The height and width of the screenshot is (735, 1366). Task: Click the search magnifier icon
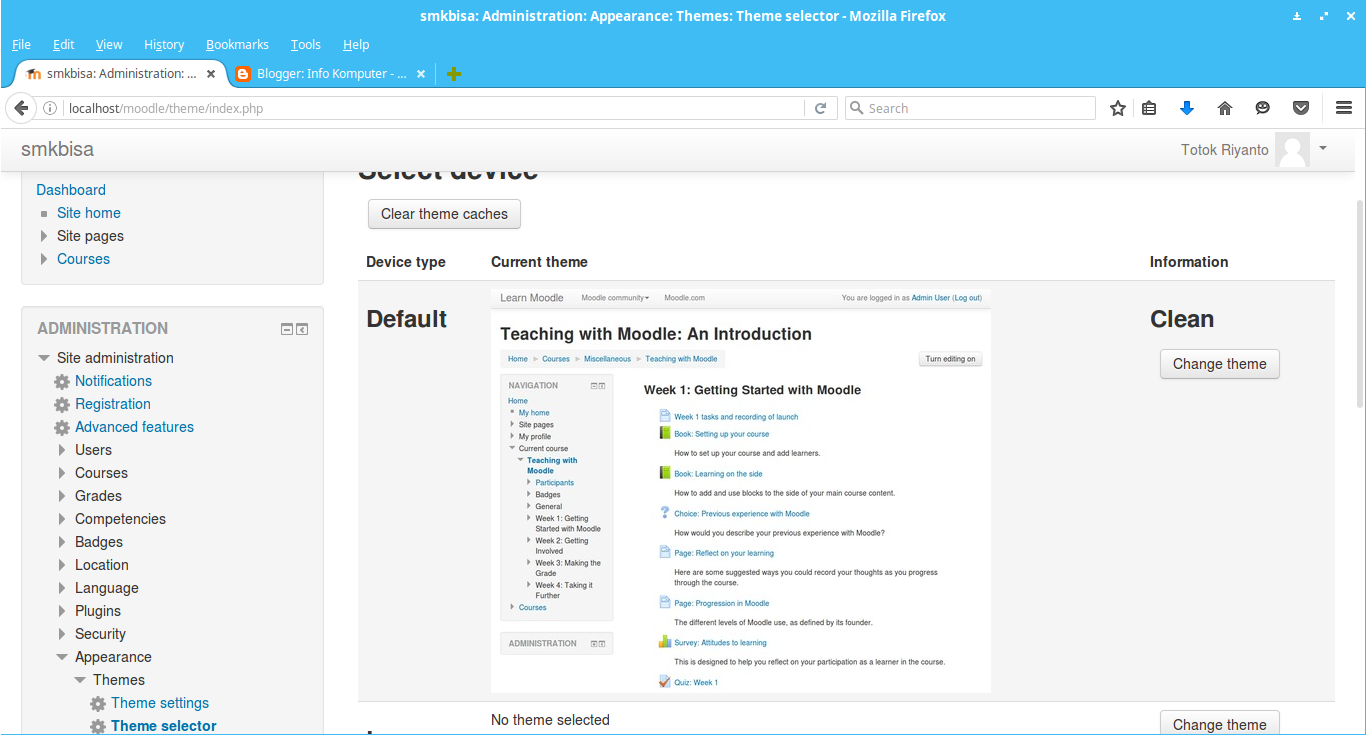coord(856,108)
